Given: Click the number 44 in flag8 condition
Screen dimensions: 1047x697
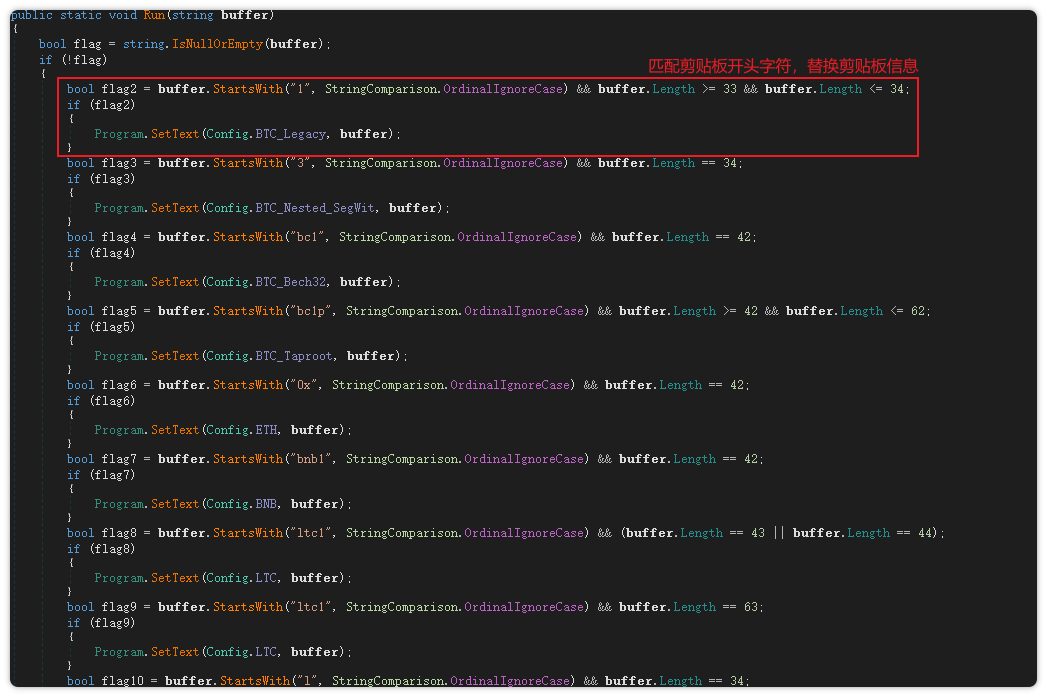Looking at the screenshot, I should pyautogui.click(x=924, y=533).
